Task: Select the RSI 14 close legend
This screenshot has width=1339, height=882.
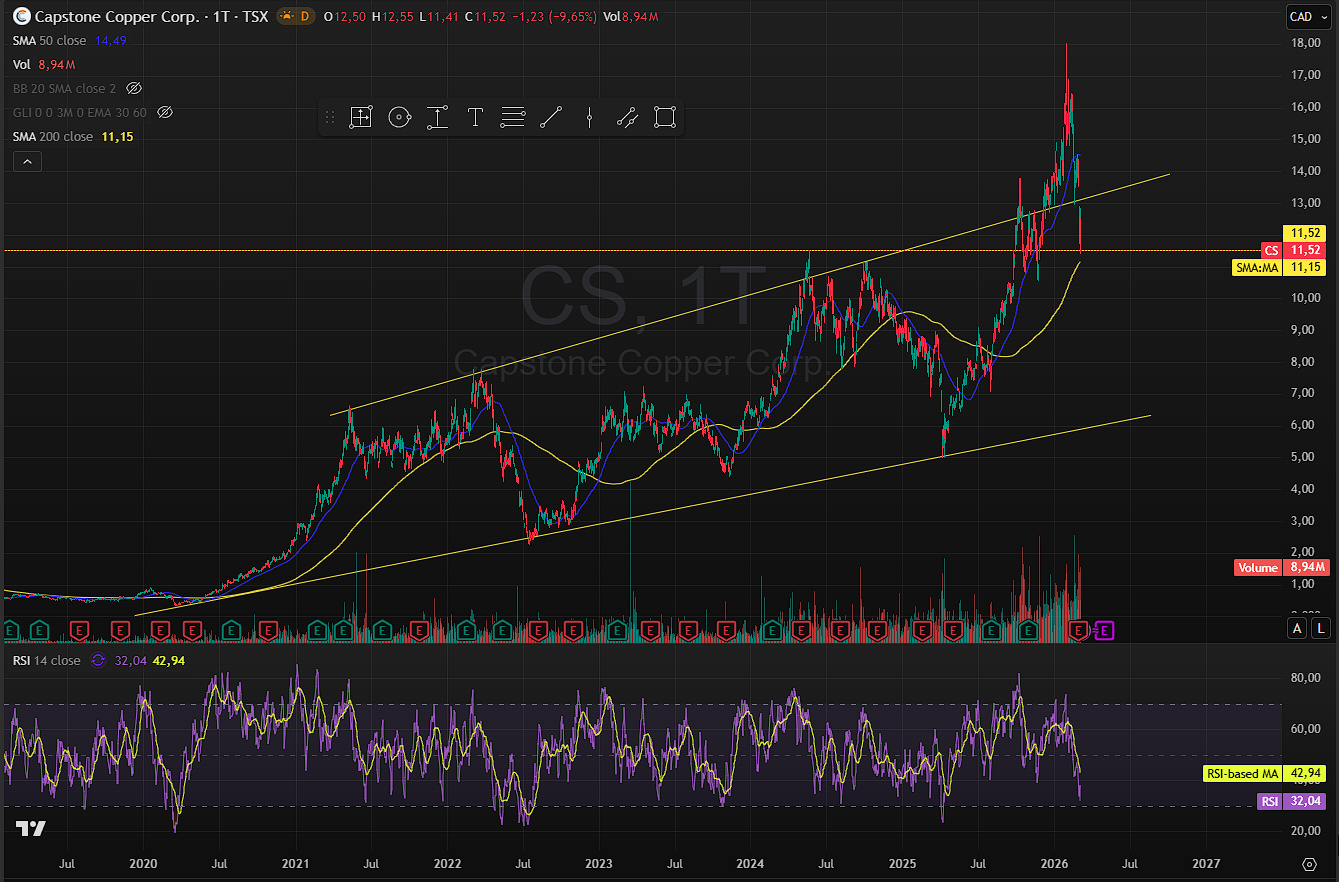Action: [x=47, y=660]
